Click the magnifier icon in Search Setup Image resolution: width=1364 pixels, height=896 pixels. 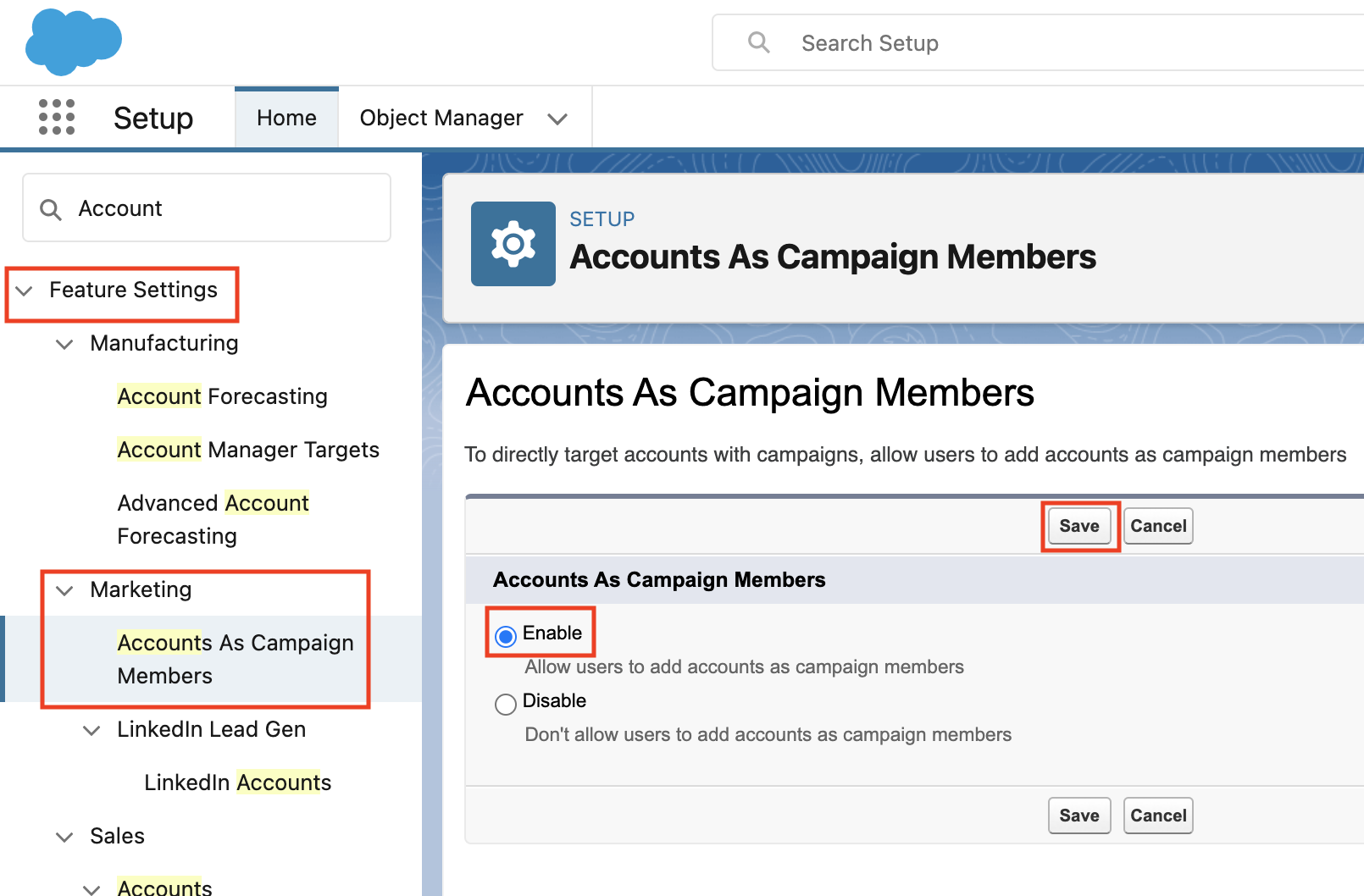759,42
